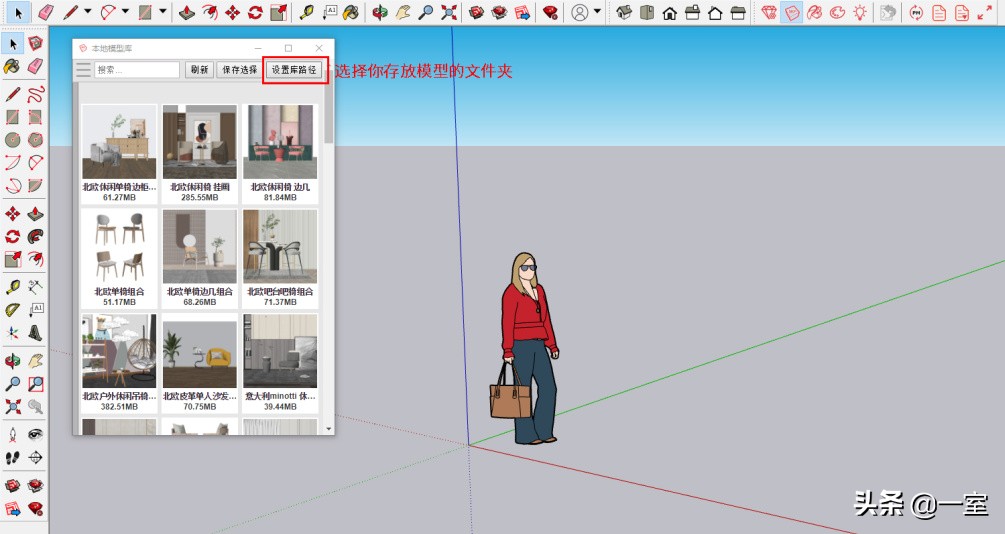The image size is (1005, 534).
Task: Click the red diamond plugin icon
Action: coord(768,13)
